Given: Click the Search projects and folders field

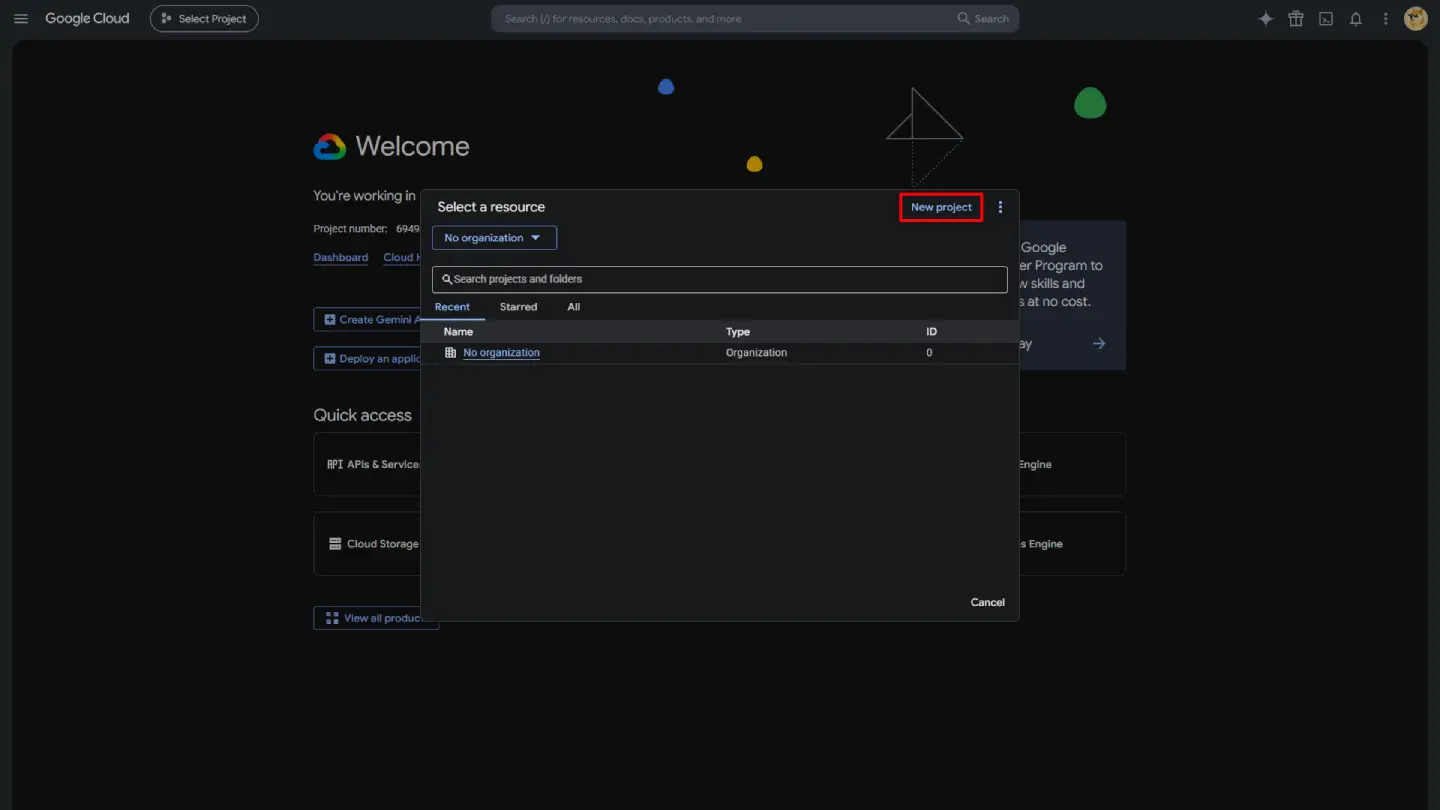Looking at the screenshot, I should pyautogui.click(x=720, y=279).
